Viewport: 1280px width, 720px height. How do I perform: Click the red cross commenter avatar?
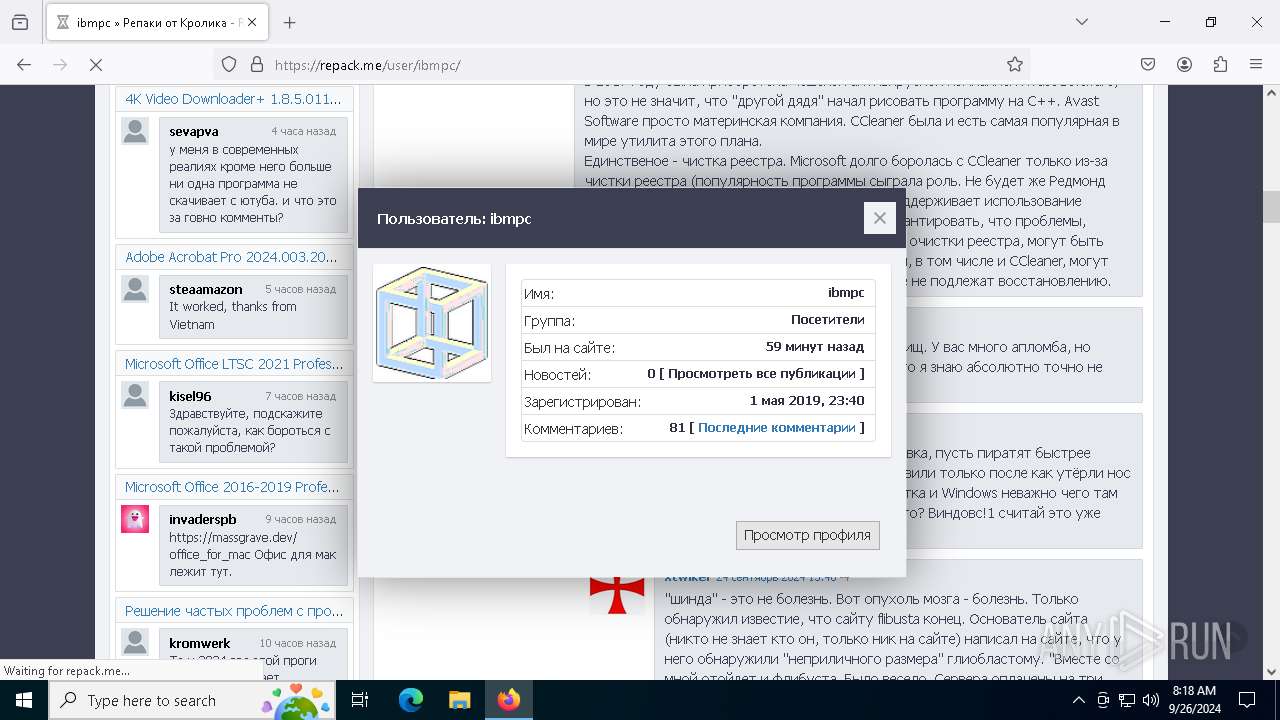617,593
